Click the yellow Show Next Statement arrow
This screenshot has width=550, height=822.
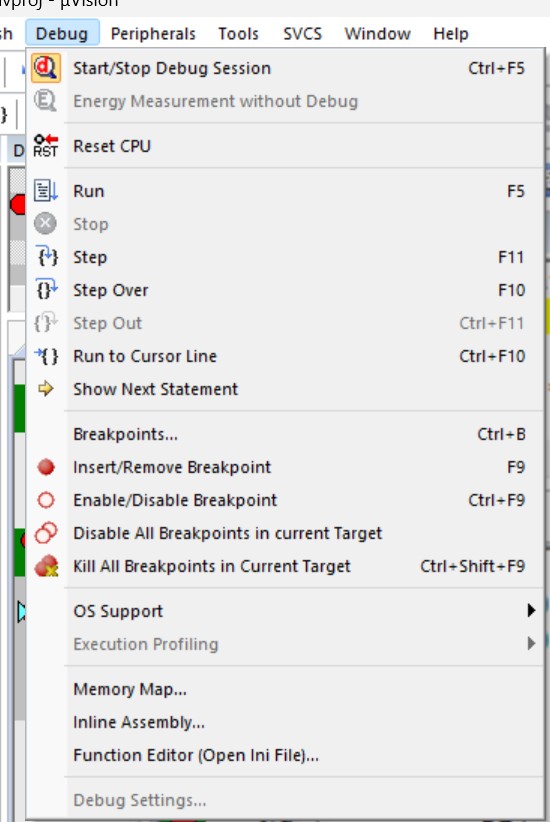(x=46, y=389)
